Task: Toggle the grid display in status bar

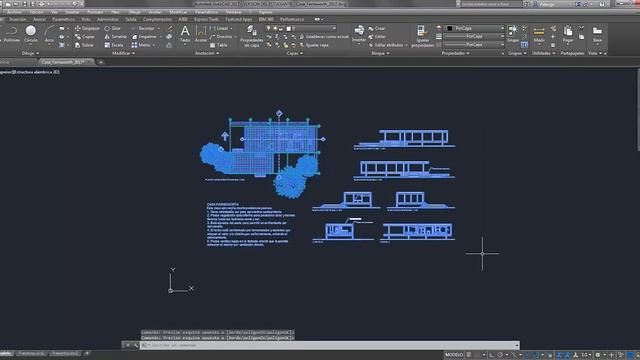Action: [x=469, y=355]
